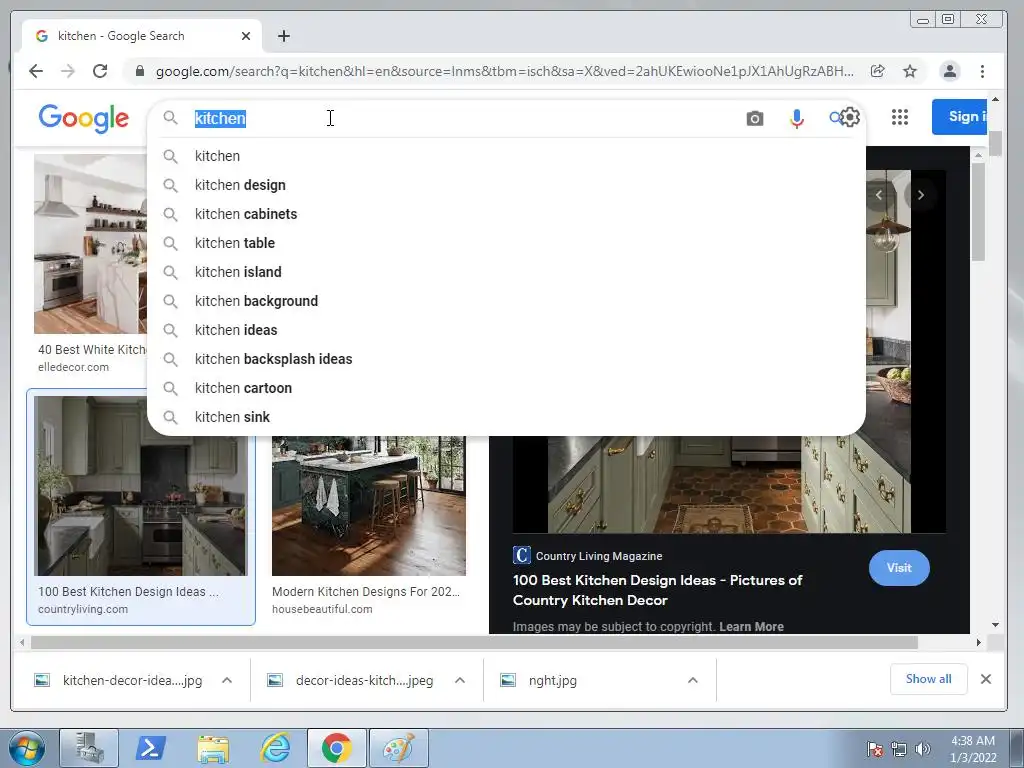The height and width of the screenshot is (768, 1024).
Task: Open the Chrome profile avatar
Action: (x=950, y=71)
